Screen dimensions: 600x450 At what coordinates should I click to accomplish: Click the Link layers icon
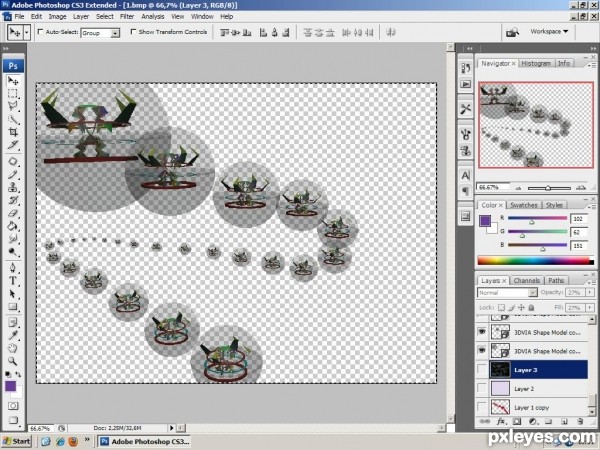coord(484,421)
